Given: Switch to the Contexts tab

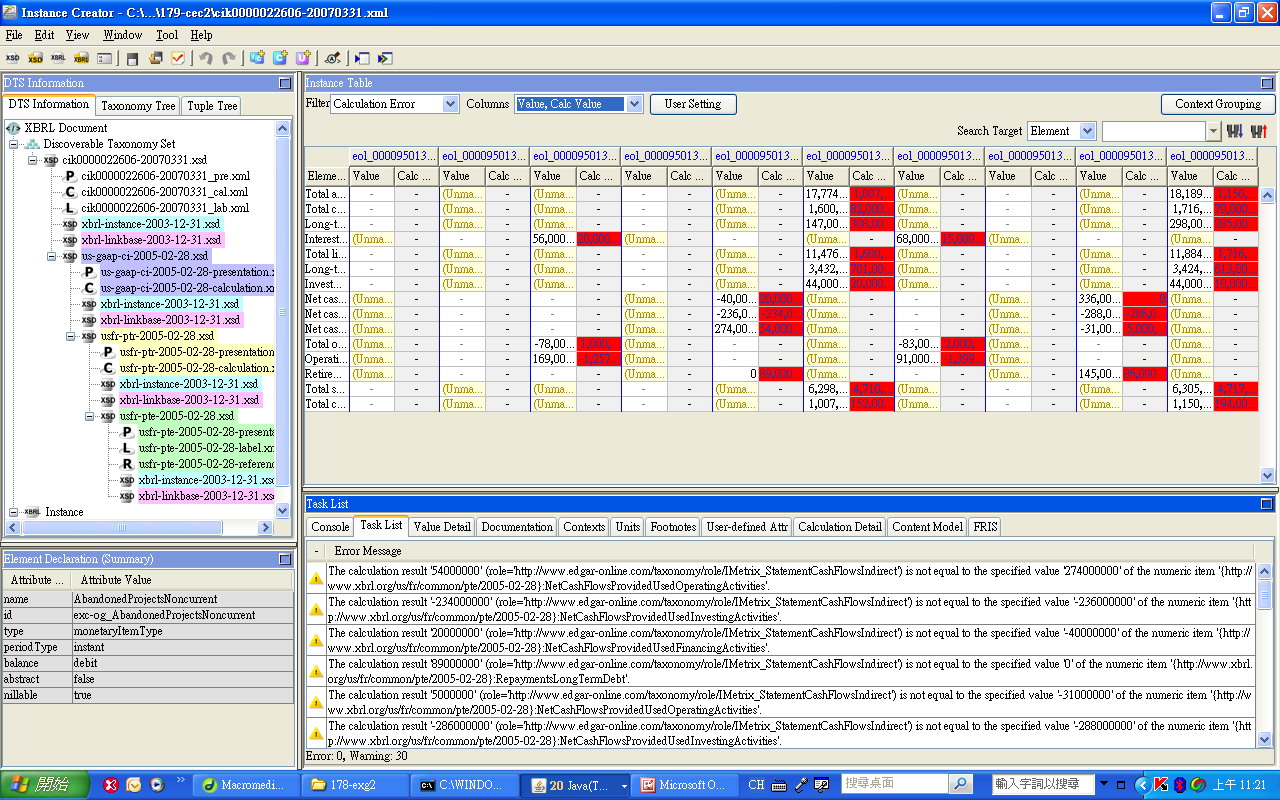Looking at the screenshot, I should [584, 526].
